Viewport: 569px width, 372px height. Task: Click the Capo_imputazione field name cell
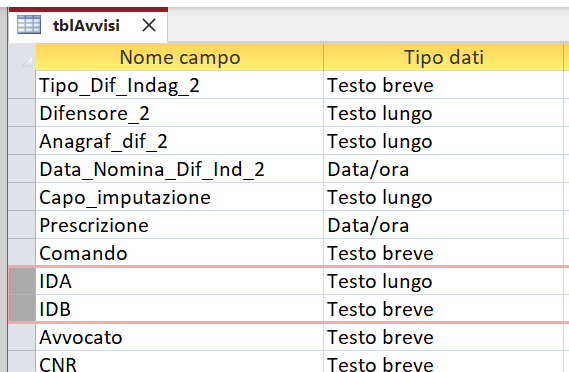[x=180, y=197]
